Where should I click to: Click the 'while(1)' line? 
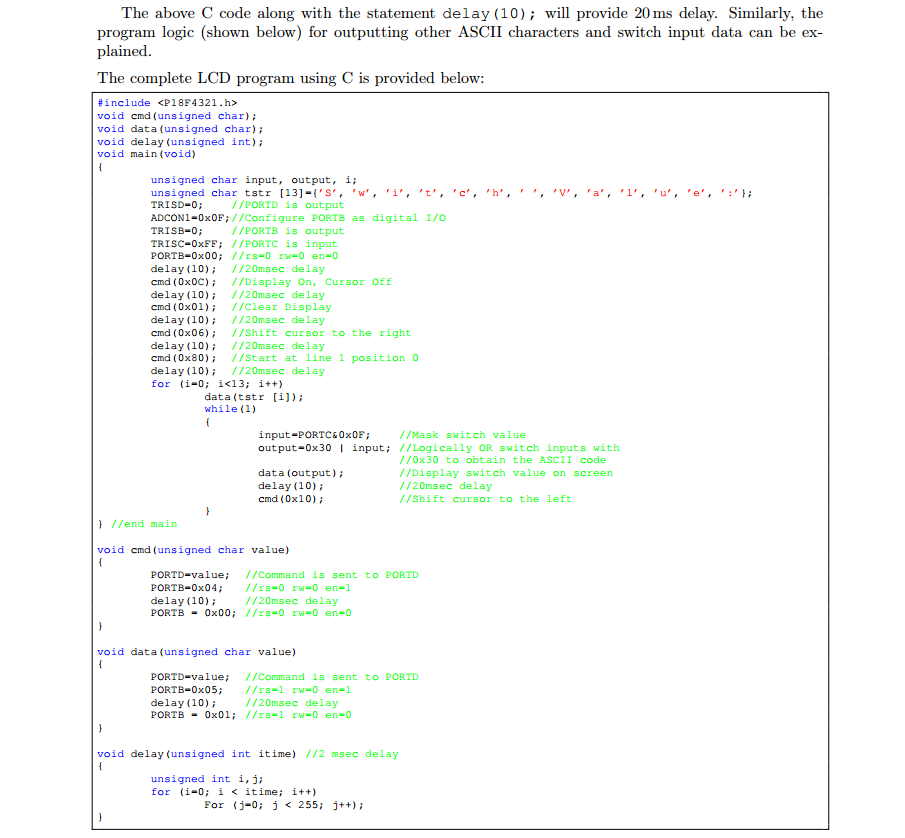click(x=230, y=409)
